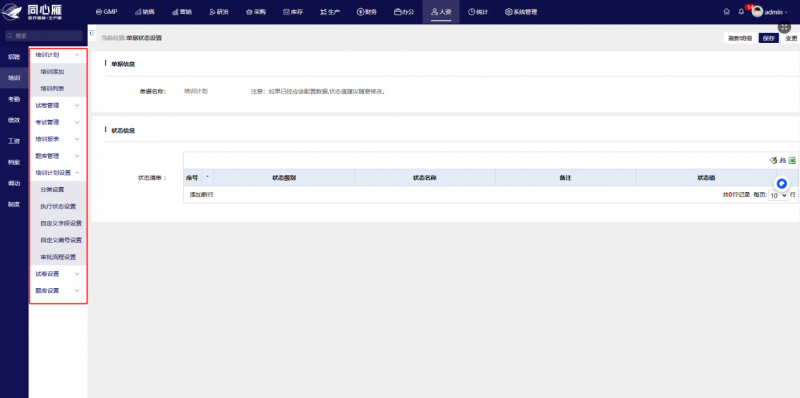Open the GMP top menu
This screenshot has width=800, height=398.
(107, 12)
